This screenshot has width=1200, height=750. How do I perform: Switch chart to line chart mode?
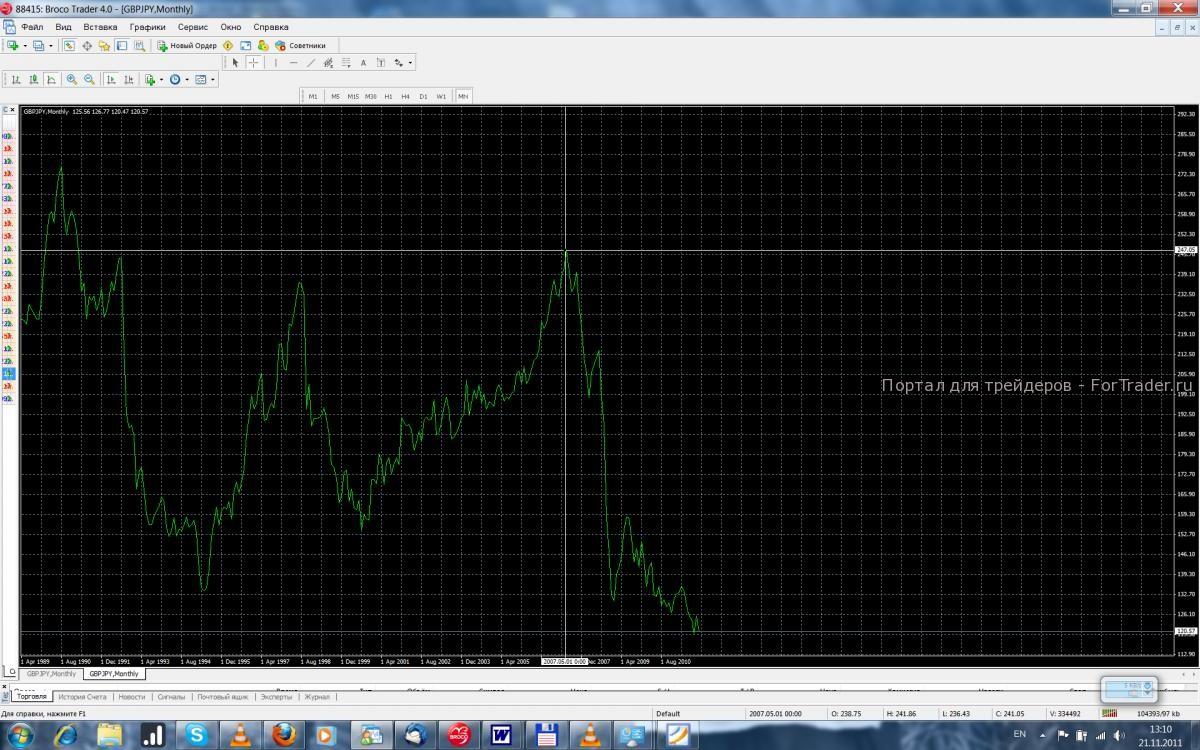tap(51, 80)
